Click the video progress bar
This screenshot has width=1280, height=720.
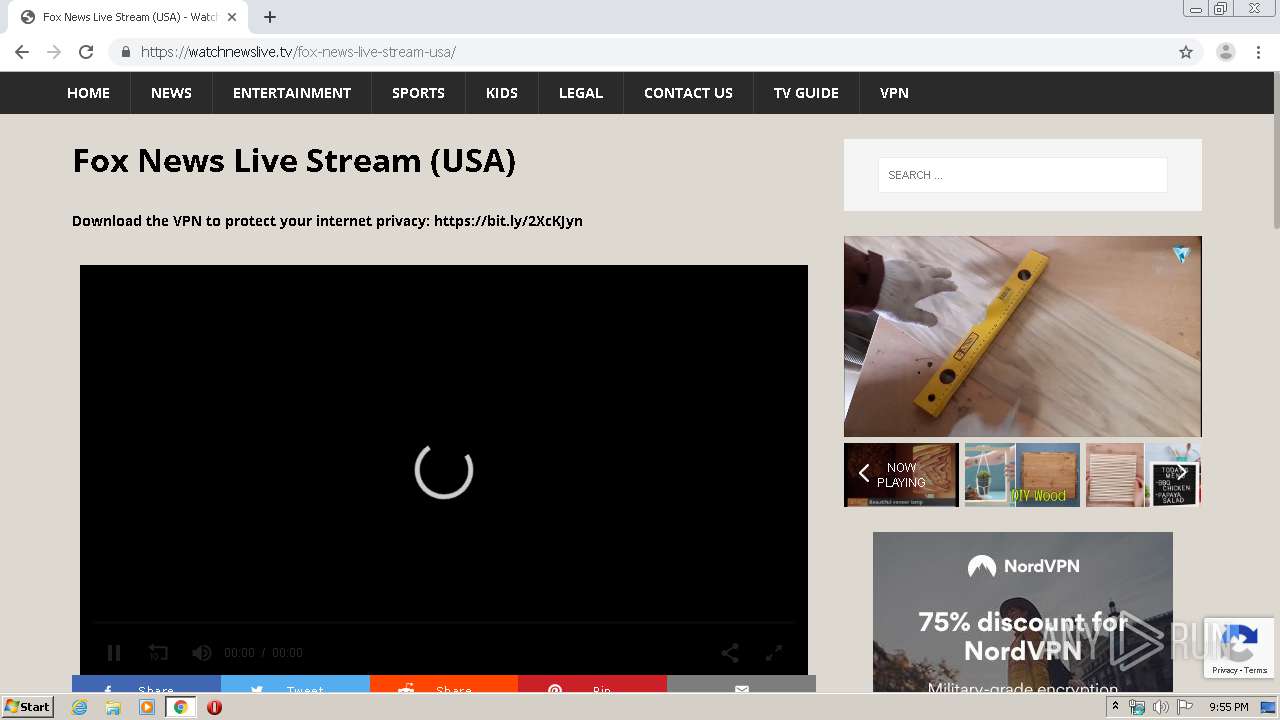(444, 623)
